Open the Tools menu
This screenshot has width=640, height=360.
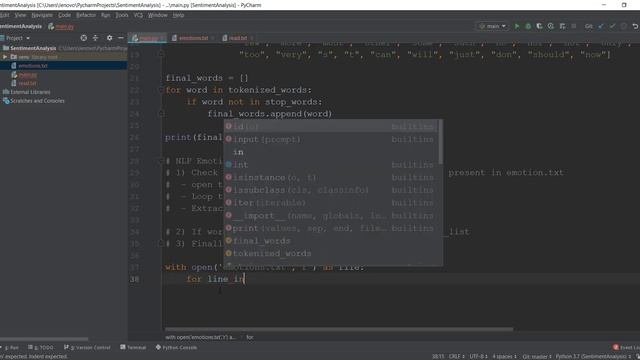pos(122,15)
